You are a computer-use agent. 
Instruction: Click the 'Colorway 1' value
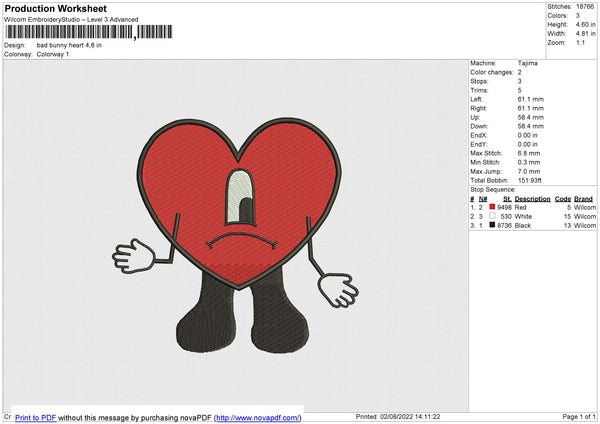point(53,54)
